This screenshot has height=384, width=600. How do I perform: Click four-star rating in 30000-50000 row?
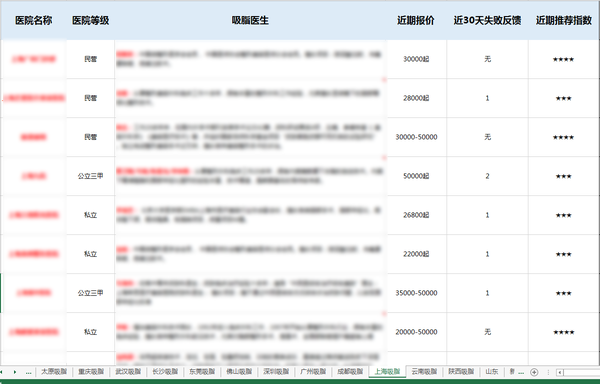pos(564,137)
